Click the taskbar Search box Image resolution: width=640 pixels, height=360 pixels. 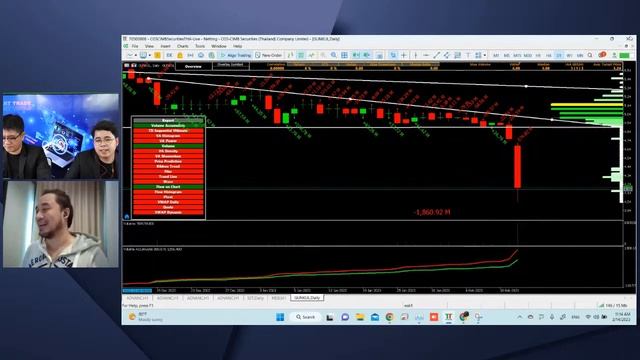click(x=306, y=317)
